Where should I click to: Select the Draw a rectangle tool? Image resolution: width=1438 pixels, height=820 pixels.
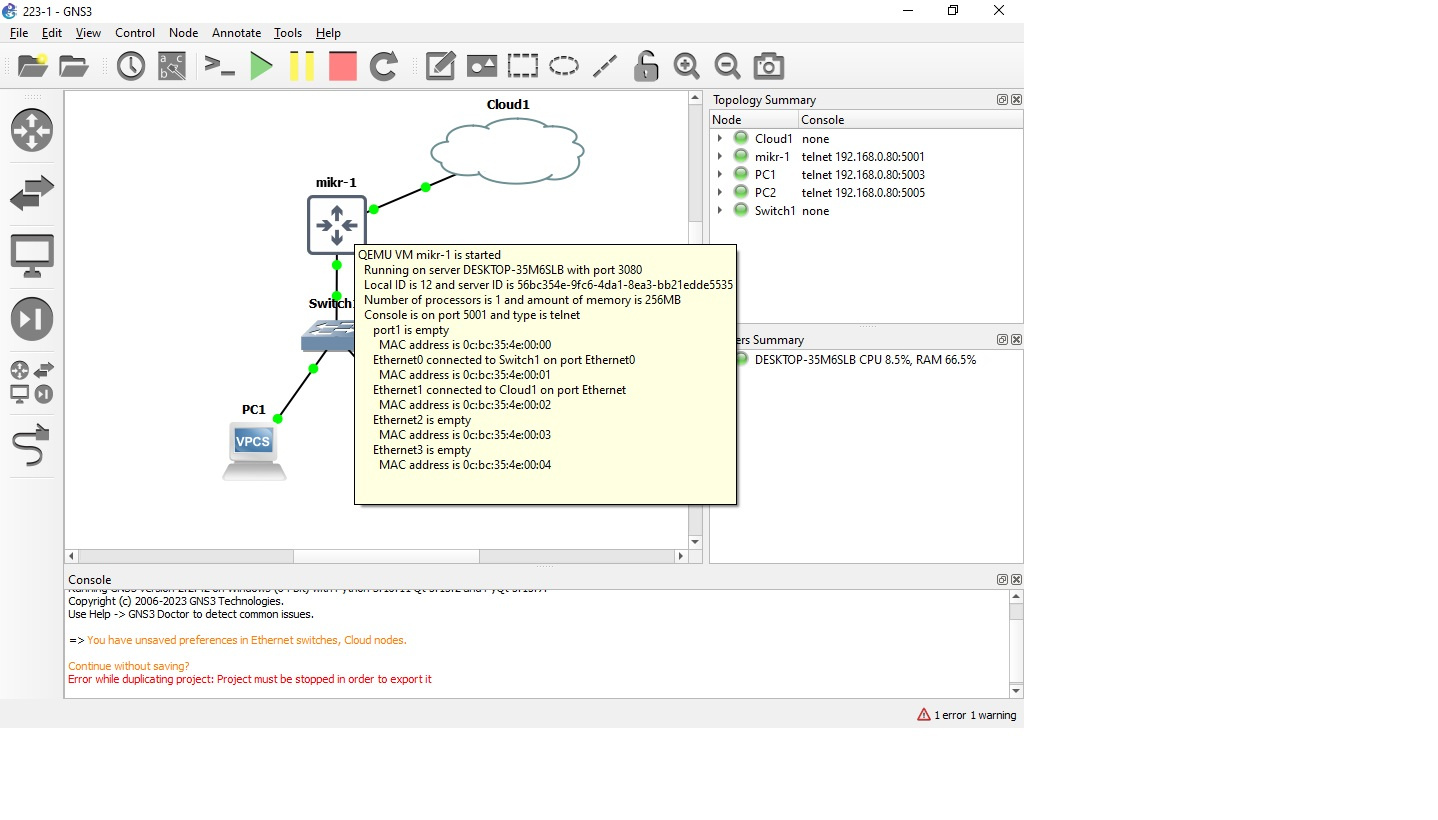tap(523, 66)
